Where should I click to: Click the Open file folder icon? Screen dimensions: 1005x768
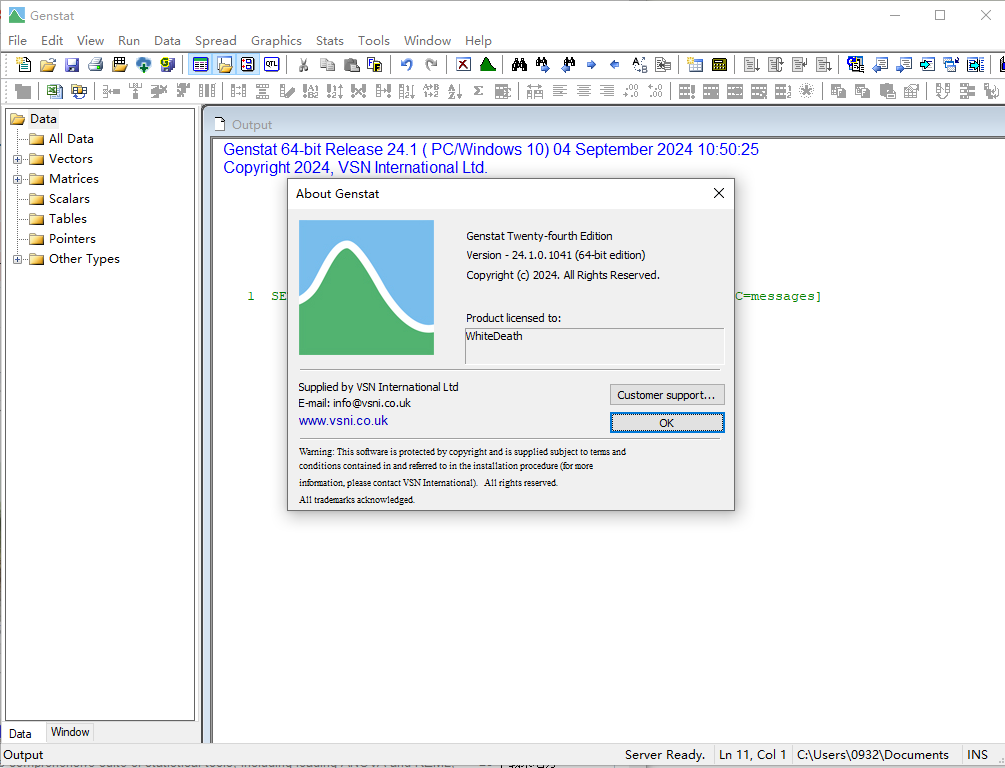(x=47, y=65)
